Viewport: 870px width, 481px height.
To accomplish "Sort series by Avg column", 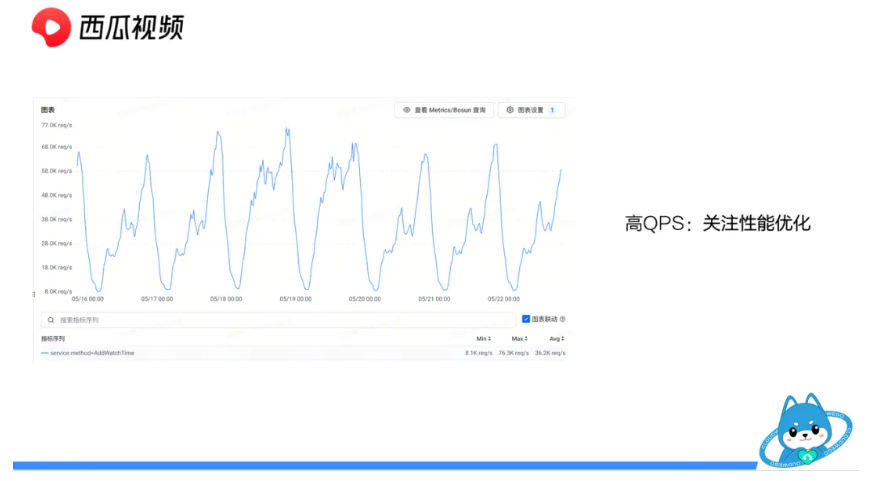I will pos(557,338).
